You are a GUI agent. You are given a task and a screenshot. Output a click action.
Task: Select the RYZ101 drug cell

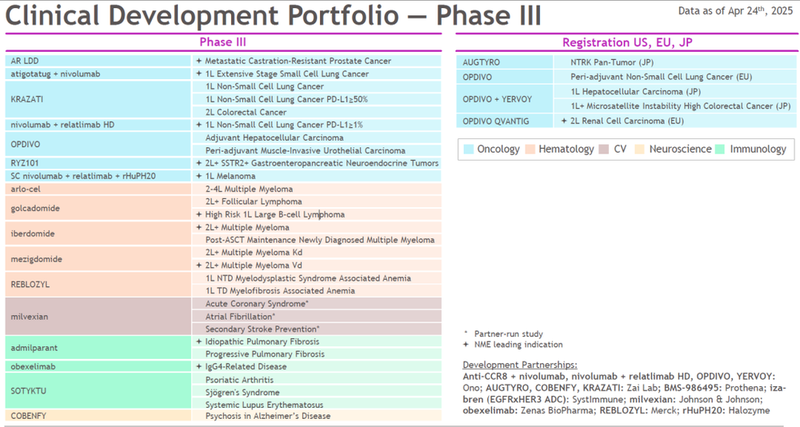click(98, 163)
